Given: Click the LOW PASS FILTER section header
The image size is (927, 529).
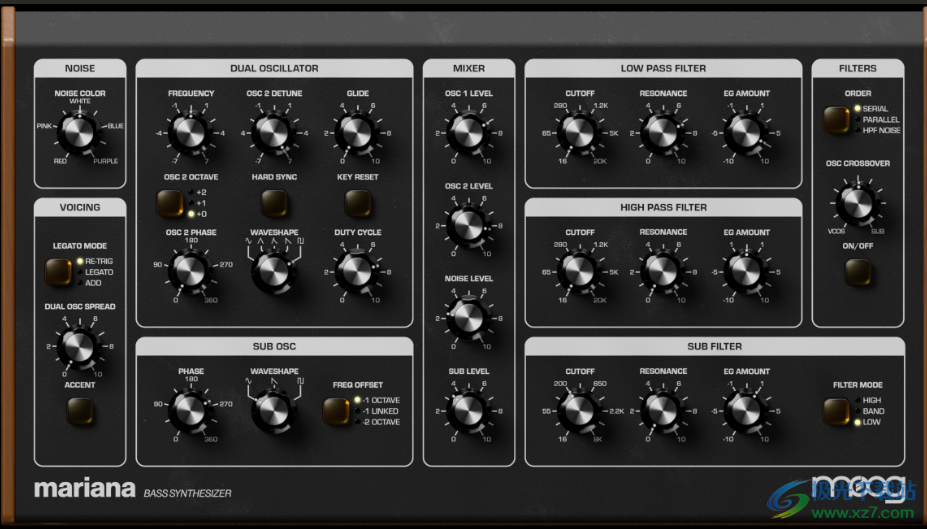Looking at the screenshot, I should (x=663, y=68).
